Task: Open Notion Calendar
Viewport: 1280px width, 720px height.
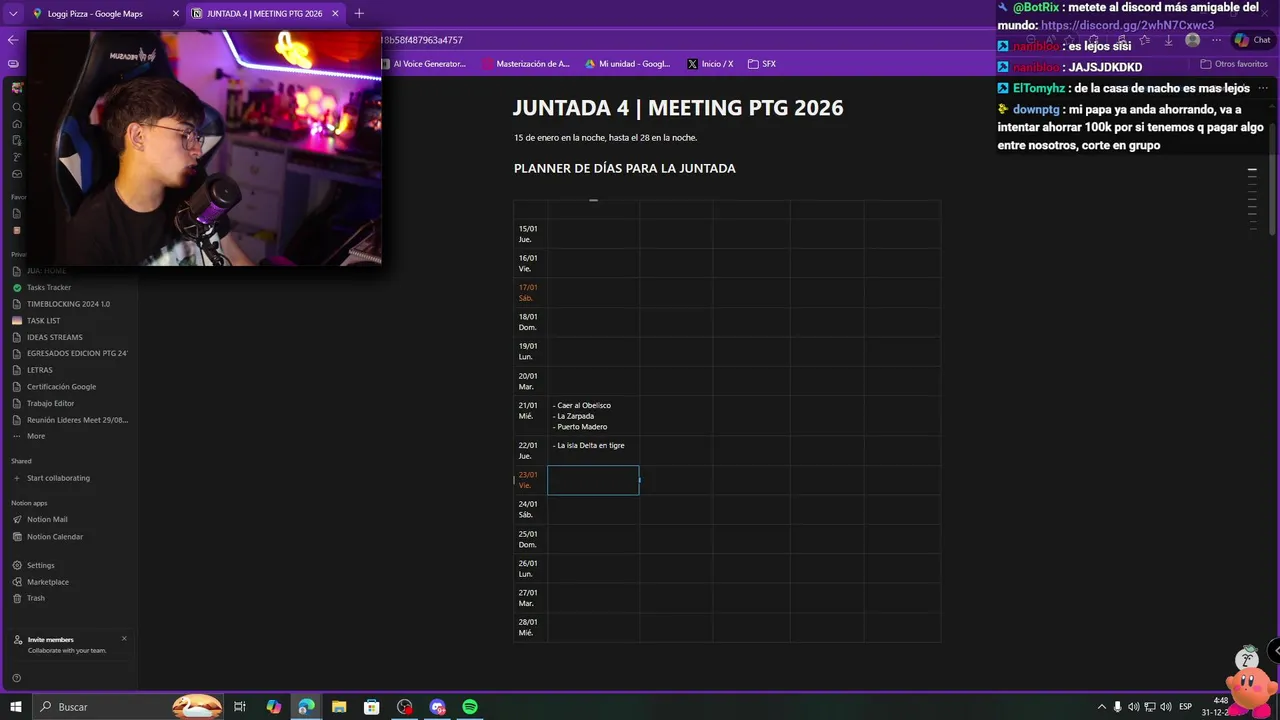Action: pos(70,536)
